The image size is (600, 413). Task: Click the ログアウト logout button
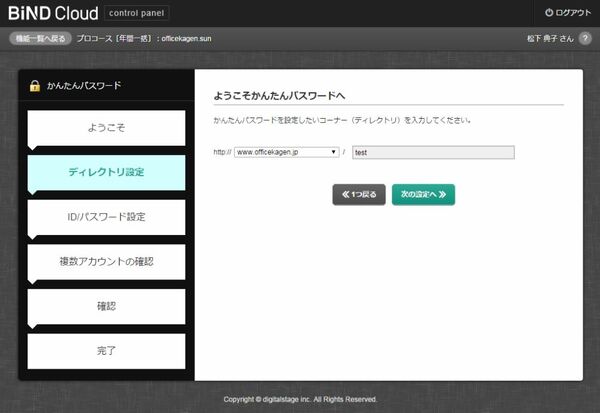568,13
